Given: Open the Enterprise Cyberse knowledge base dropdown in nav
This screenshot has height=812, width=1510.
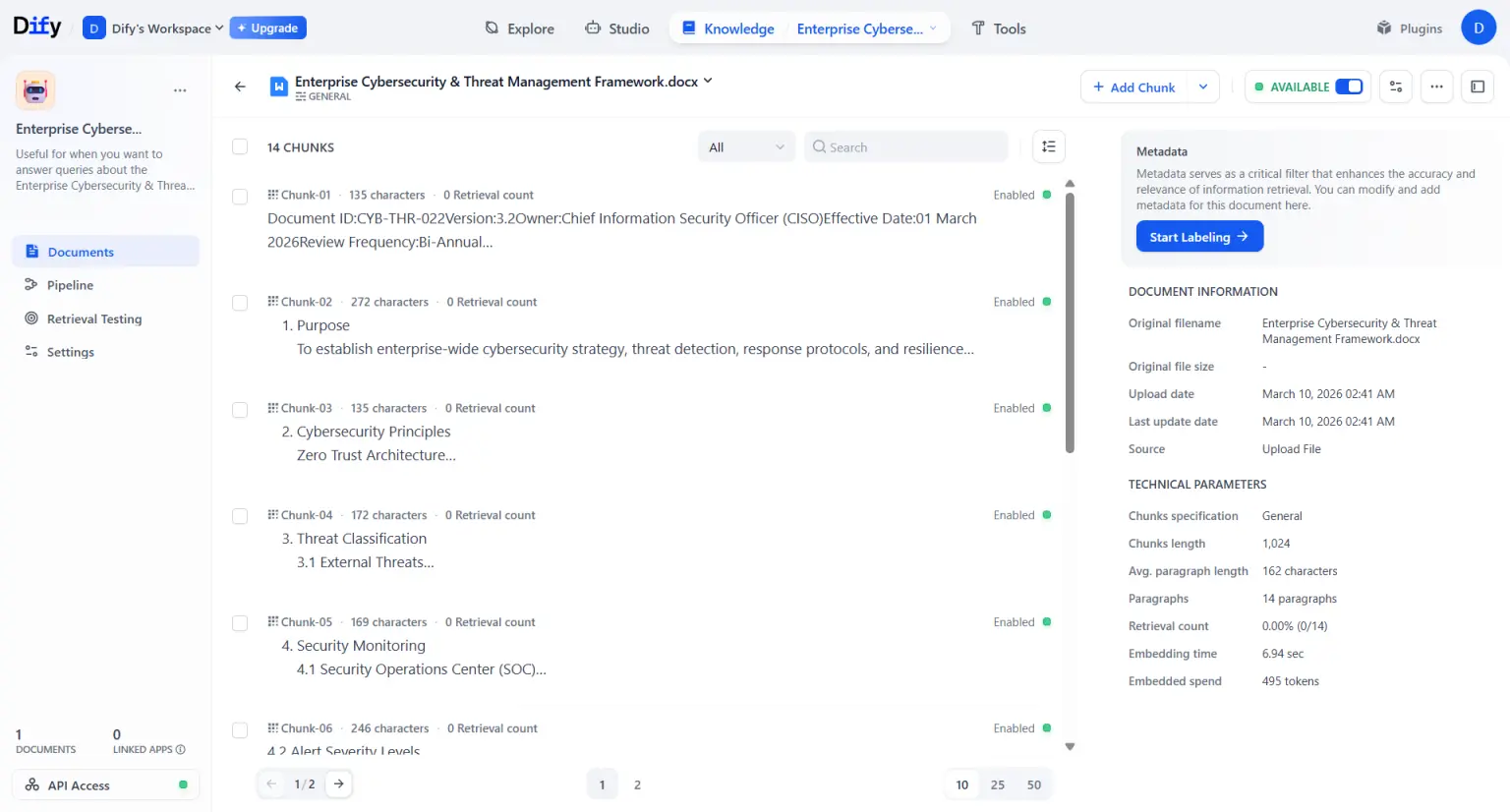Looking at the screenshot, I should click(x=866, y=29).
